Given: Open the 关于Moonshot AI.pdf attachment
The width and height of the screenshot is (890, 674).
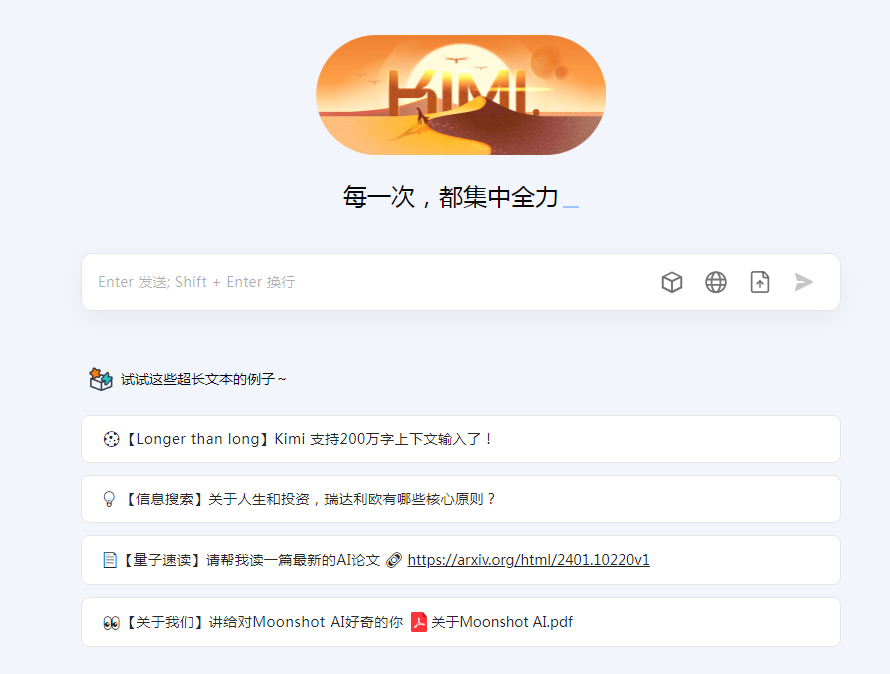Looking at the screenshot, I should (x=502, y=622).
